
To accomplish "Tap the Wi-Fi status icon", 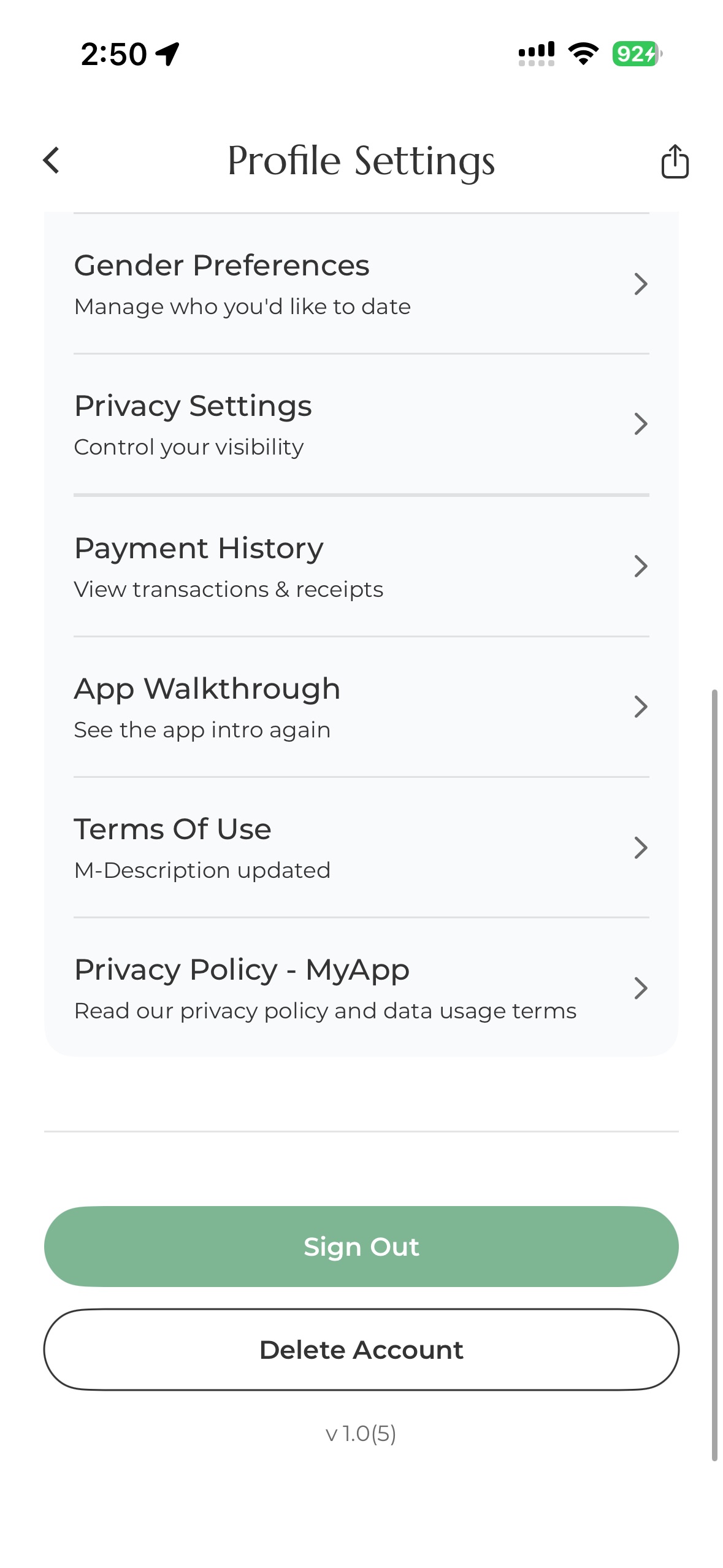I will tap(583, 54).
